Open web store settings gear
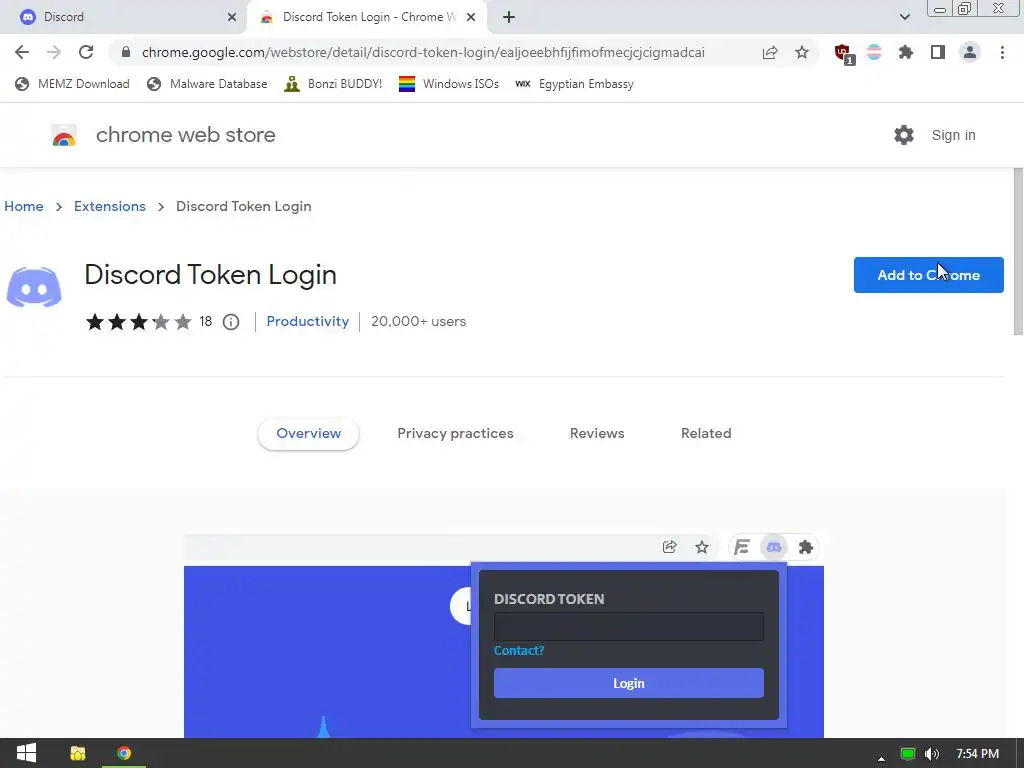 click(904, 135)
